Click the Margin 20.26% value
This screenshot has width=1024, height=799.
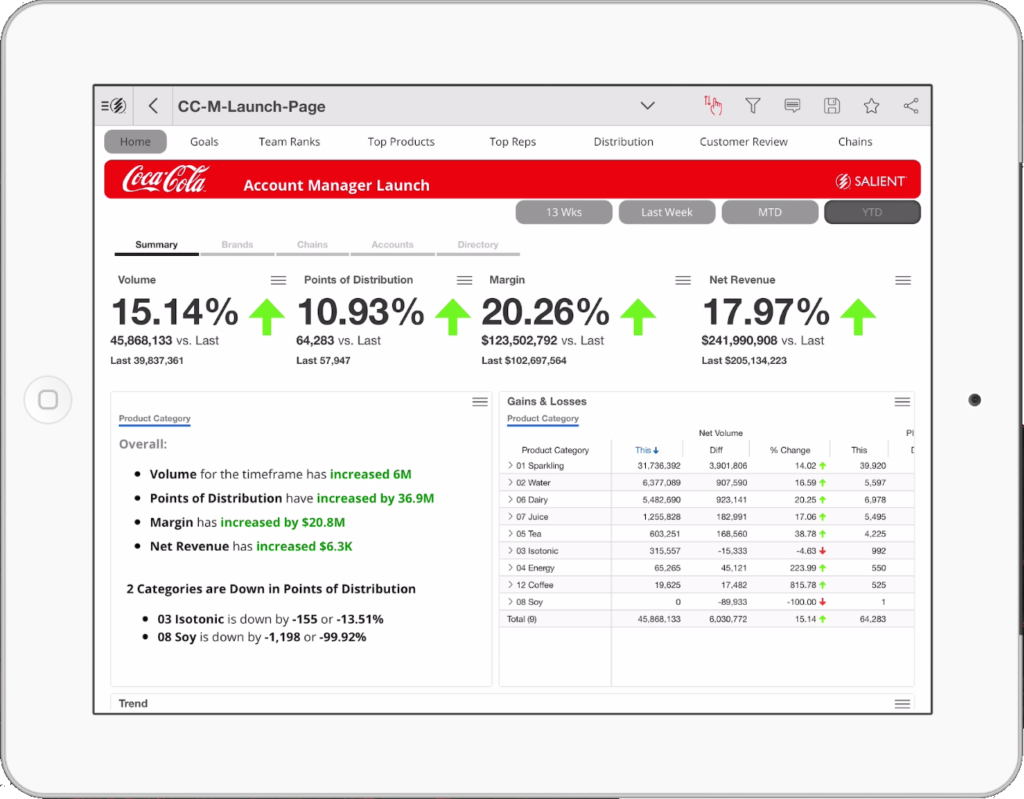point(545,312)
